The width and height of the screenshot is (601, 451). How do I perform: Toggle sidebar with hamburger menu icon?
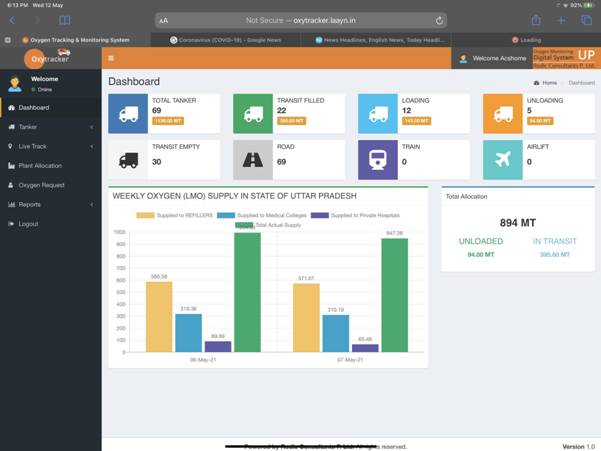click(111, 59)
